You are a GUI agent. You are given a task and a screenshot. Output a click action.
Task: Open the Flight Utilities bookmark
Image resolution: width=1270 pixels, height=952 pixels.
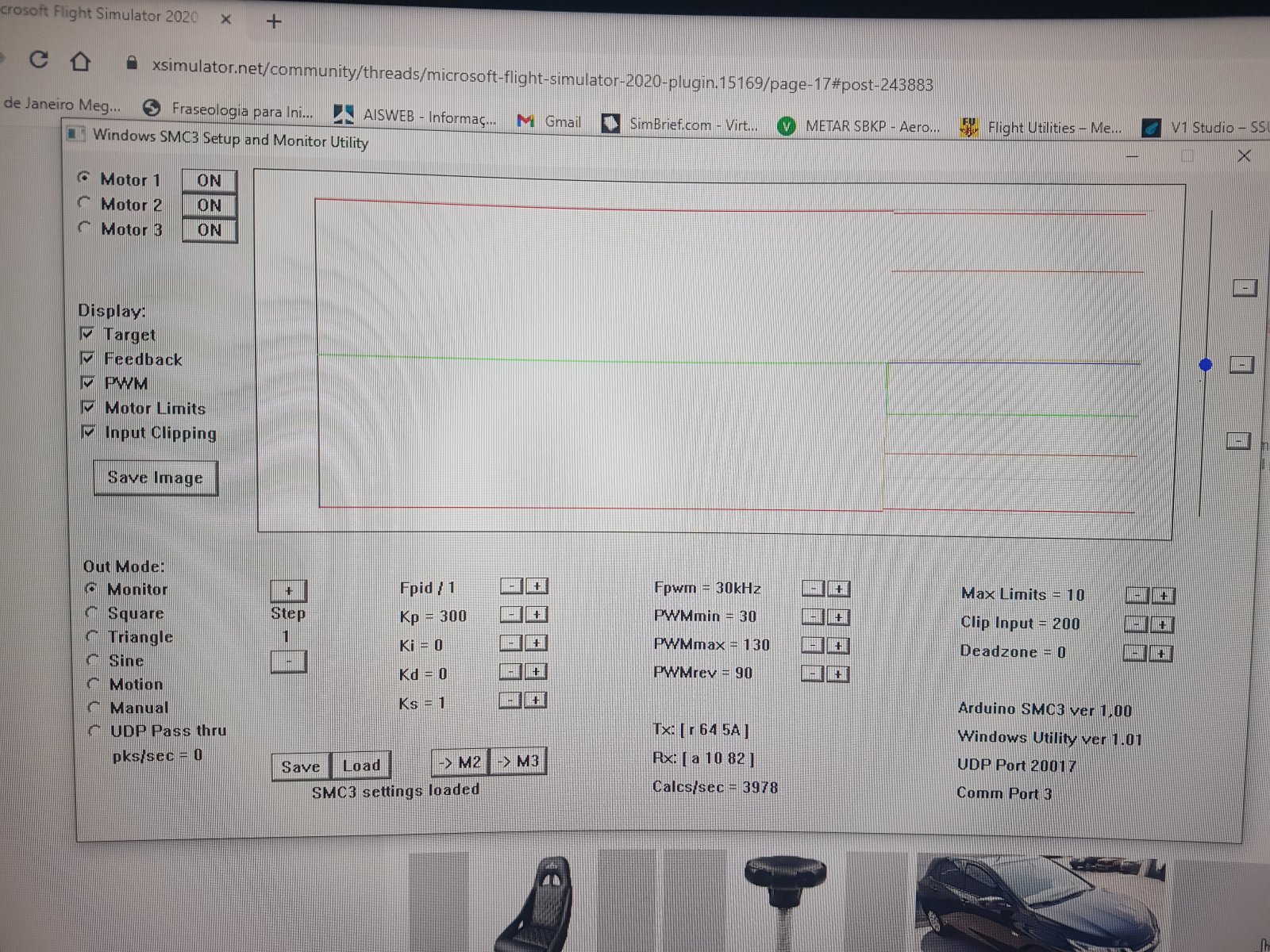click(x=1041, y=127)
